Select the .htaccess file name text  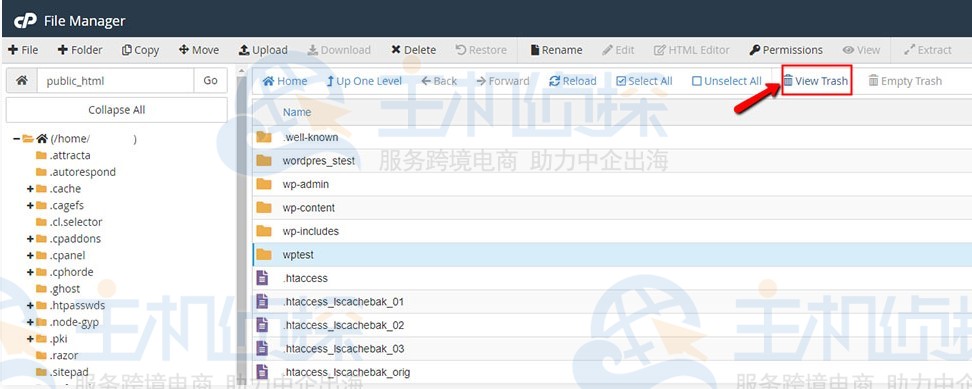(305, 278)
